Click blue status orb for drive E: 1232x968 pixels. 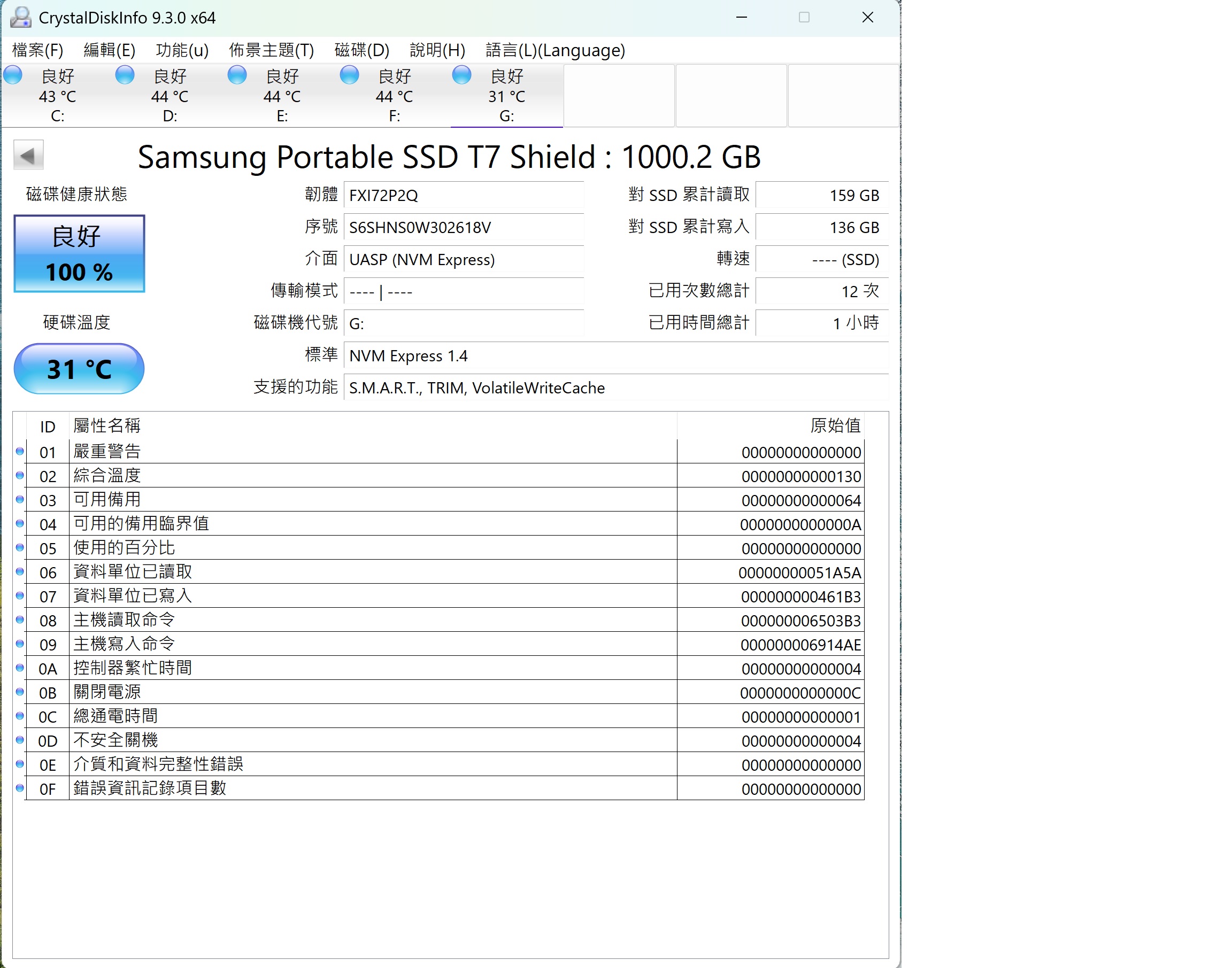coord(237,75)
